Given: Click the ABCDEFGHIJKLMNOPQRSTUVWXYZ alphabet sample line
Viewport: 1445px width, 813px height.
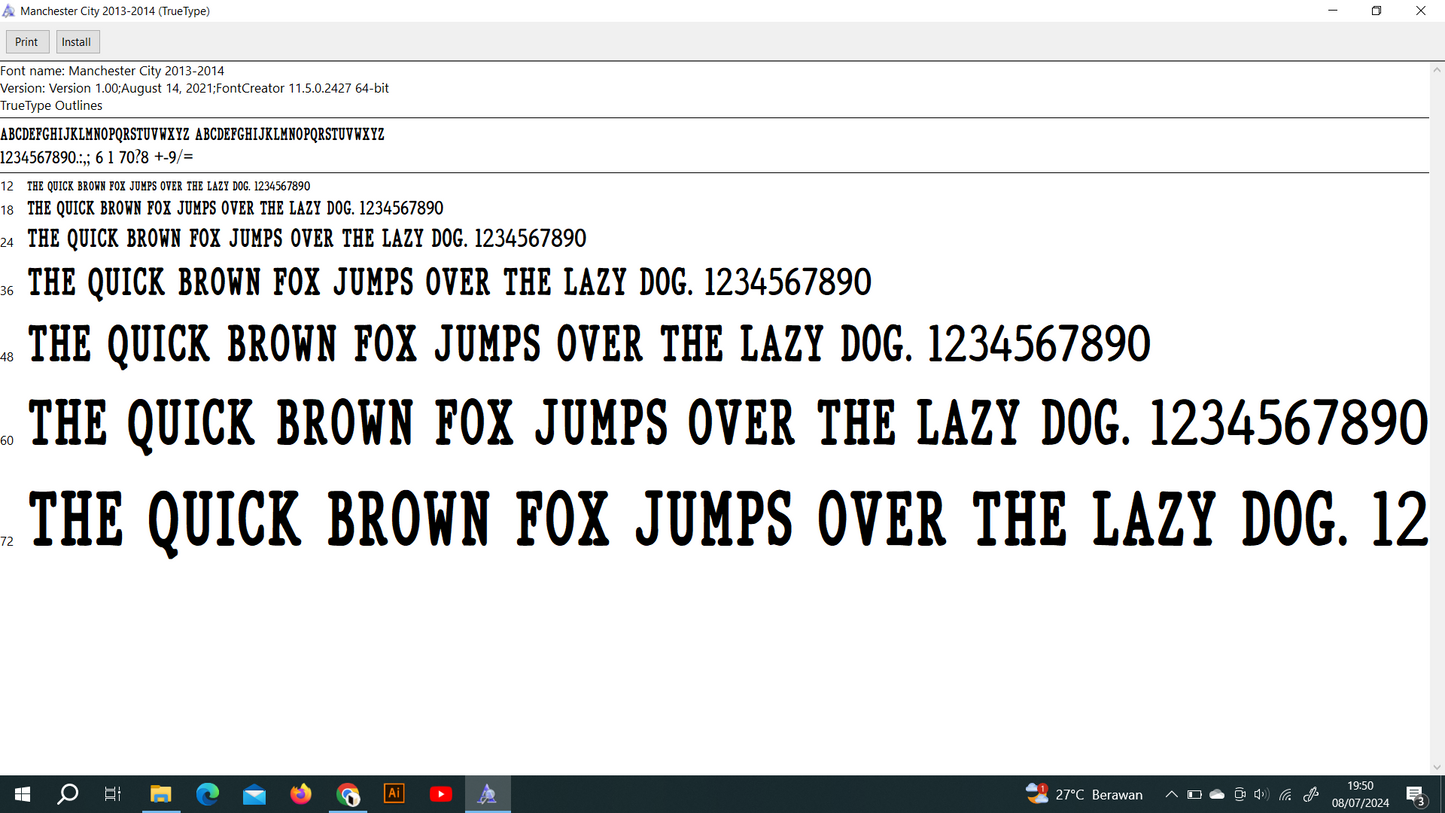Looking at the screenshot, I should pyautogui.click(x=192, y=134).
